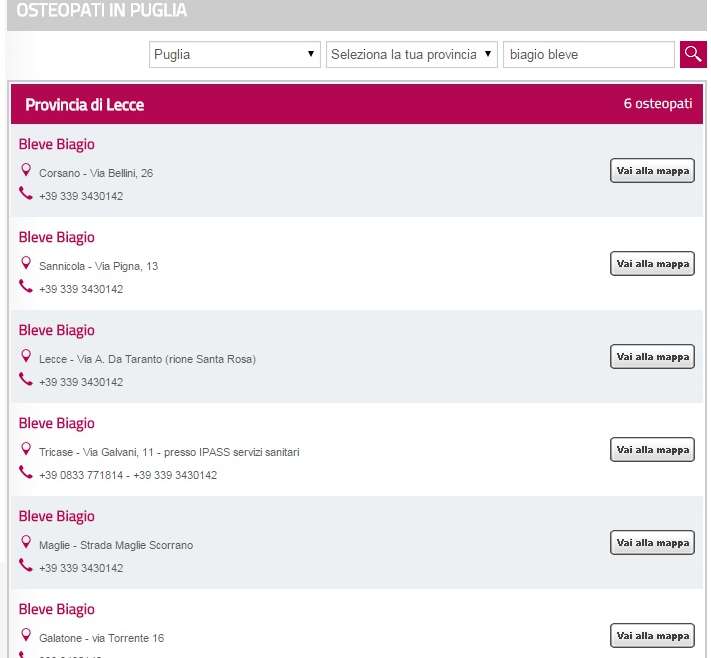Click location pin icon beside Corsano address
711x658 pixels.
pos(26,170)
